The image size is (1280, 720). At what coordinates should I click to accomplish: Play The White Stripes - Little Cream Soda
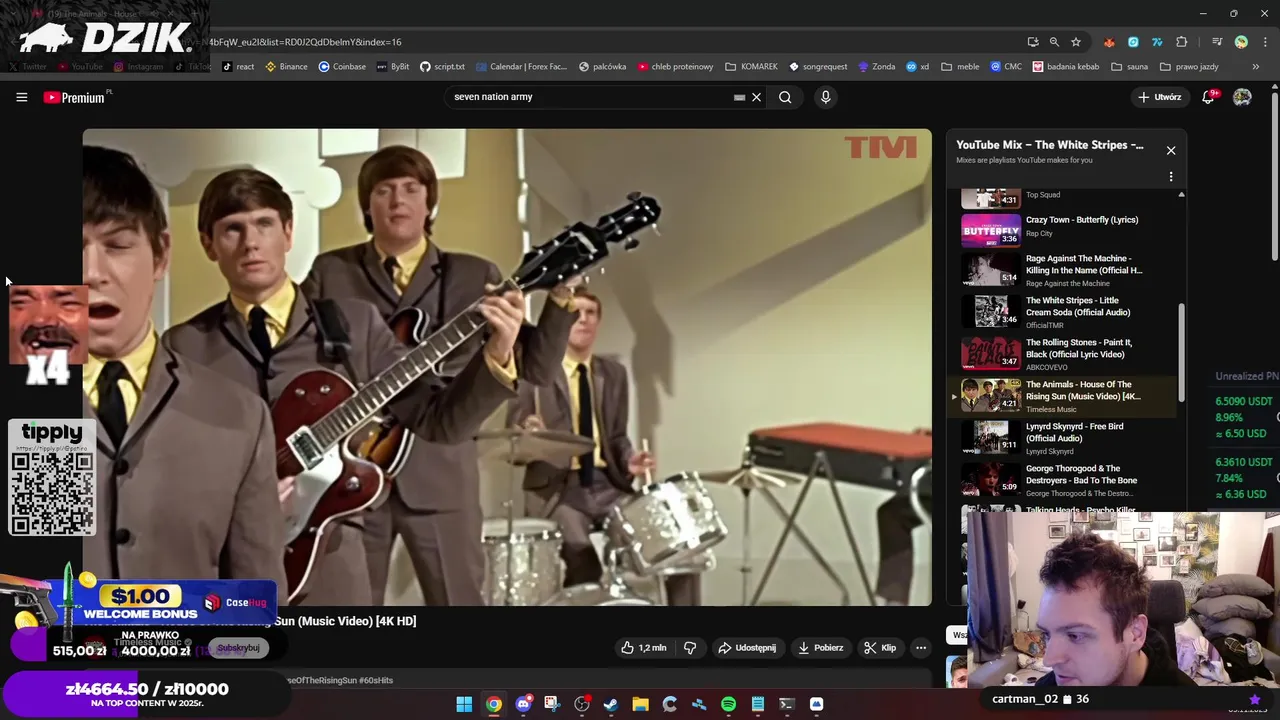click(x=1060, y=312)
